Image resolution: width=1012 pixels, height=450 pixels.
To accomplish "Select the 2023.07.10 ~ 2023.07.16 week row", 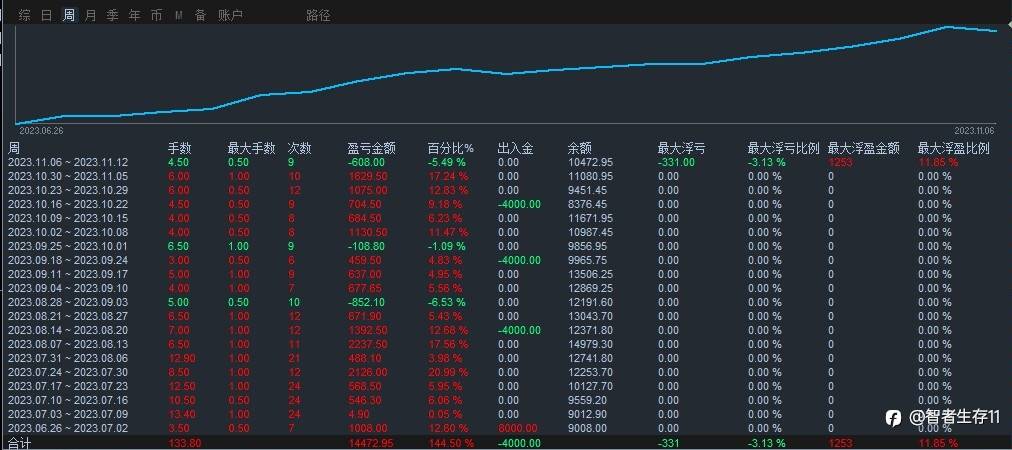I will coord(506,400).
